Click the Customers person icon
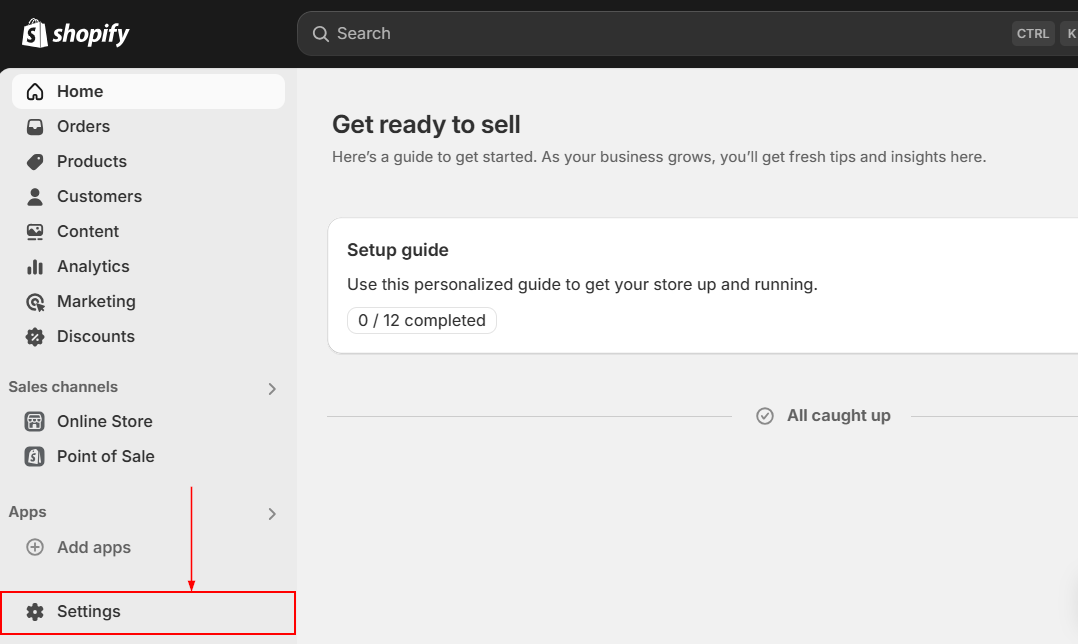The width and height of the screenshot is (1078, 644). [35, 197]
